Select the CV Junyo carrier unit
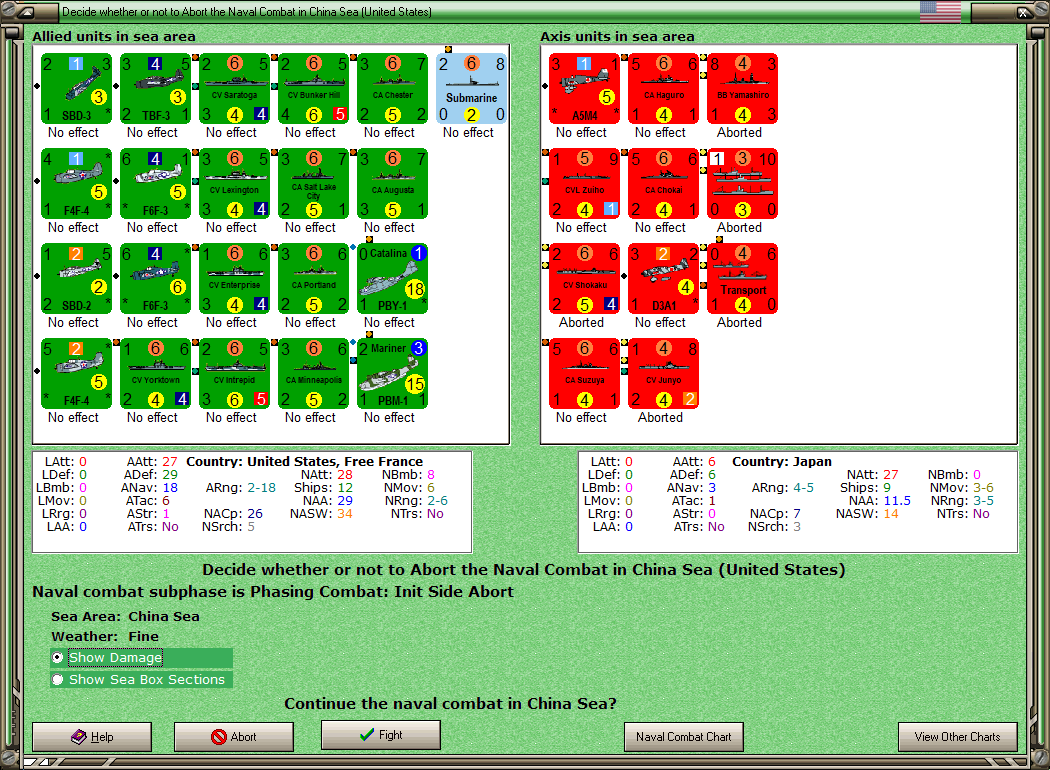 [x=664, y=374]
